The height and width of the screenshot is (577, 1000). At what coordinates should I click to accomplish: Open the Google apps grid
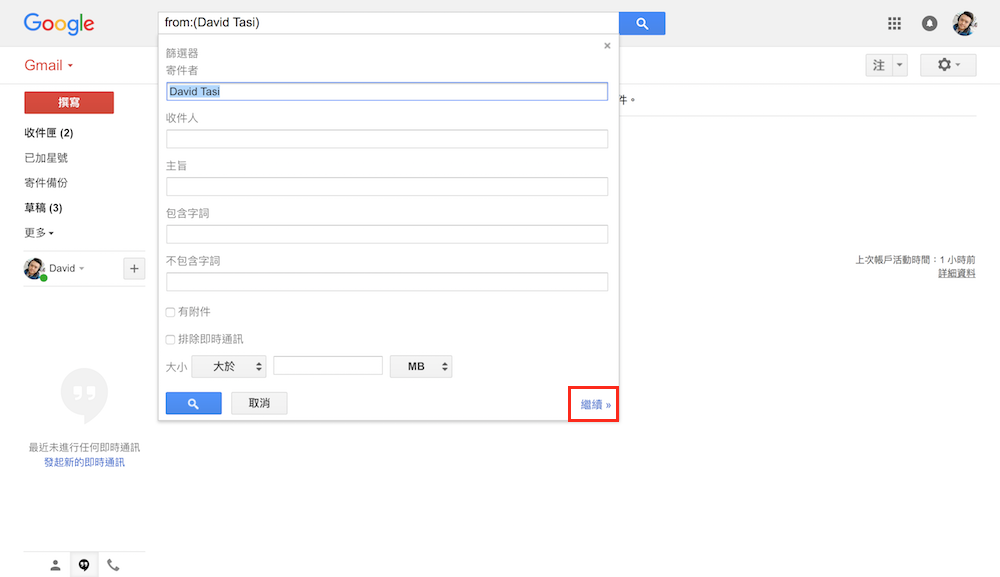coord(894,23)
